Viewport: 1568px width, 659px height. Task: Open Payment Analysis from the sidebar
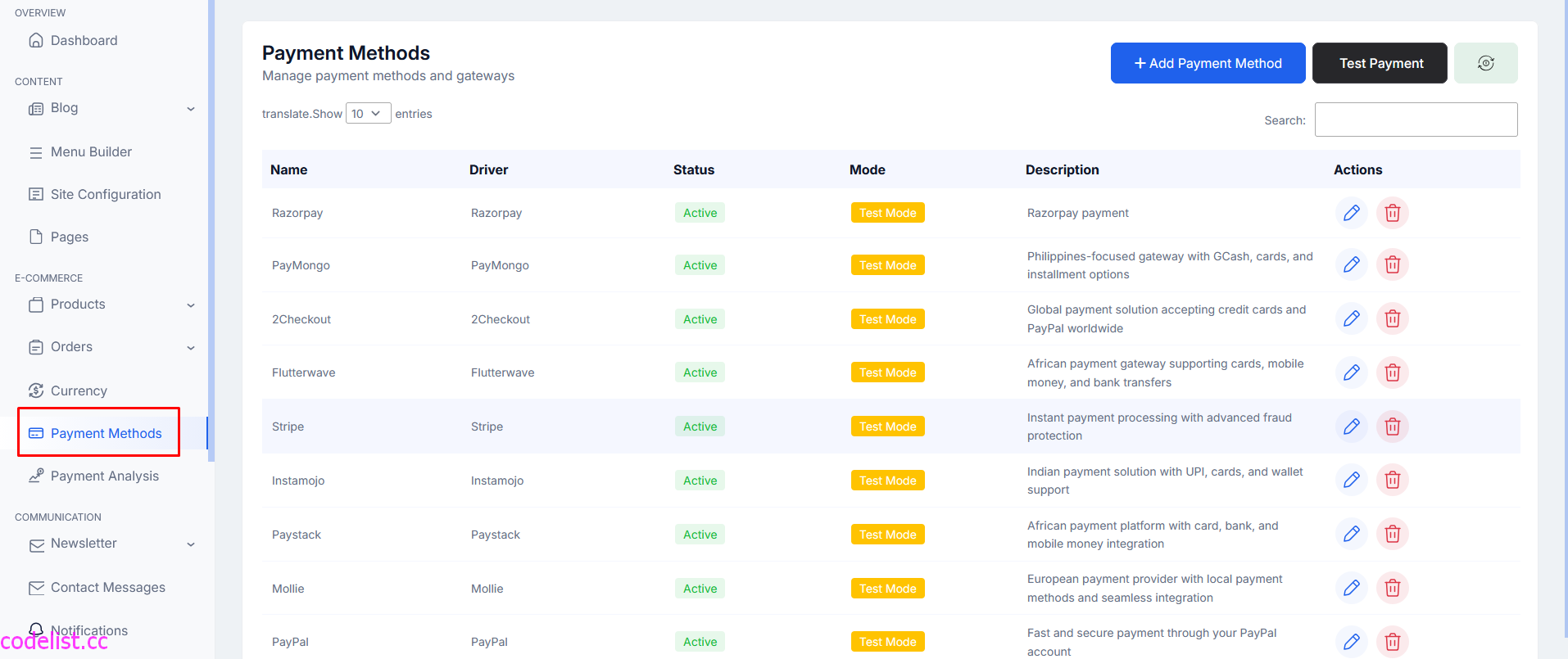pyautogui.click(x=104, y=476)
